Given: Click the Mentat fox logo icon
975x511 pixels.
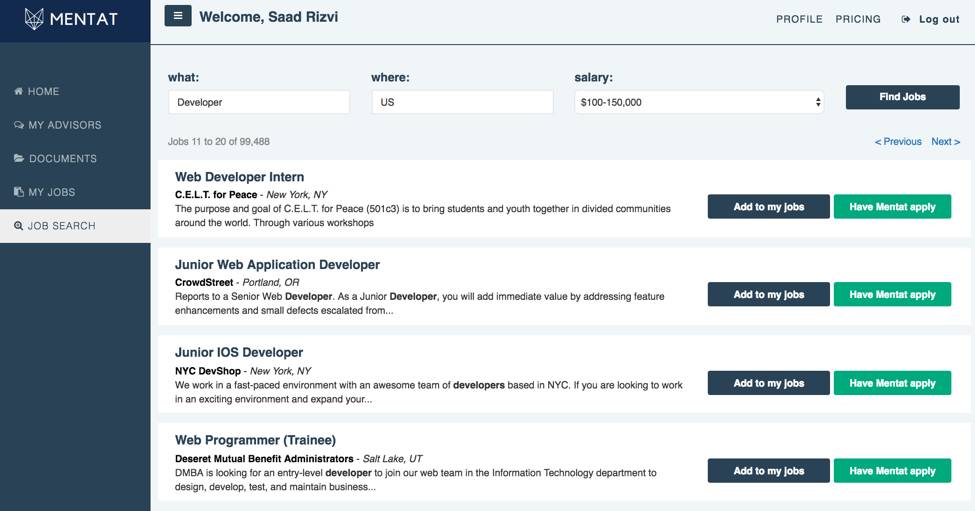Looking at the screenshot, I should pos(35,19).
